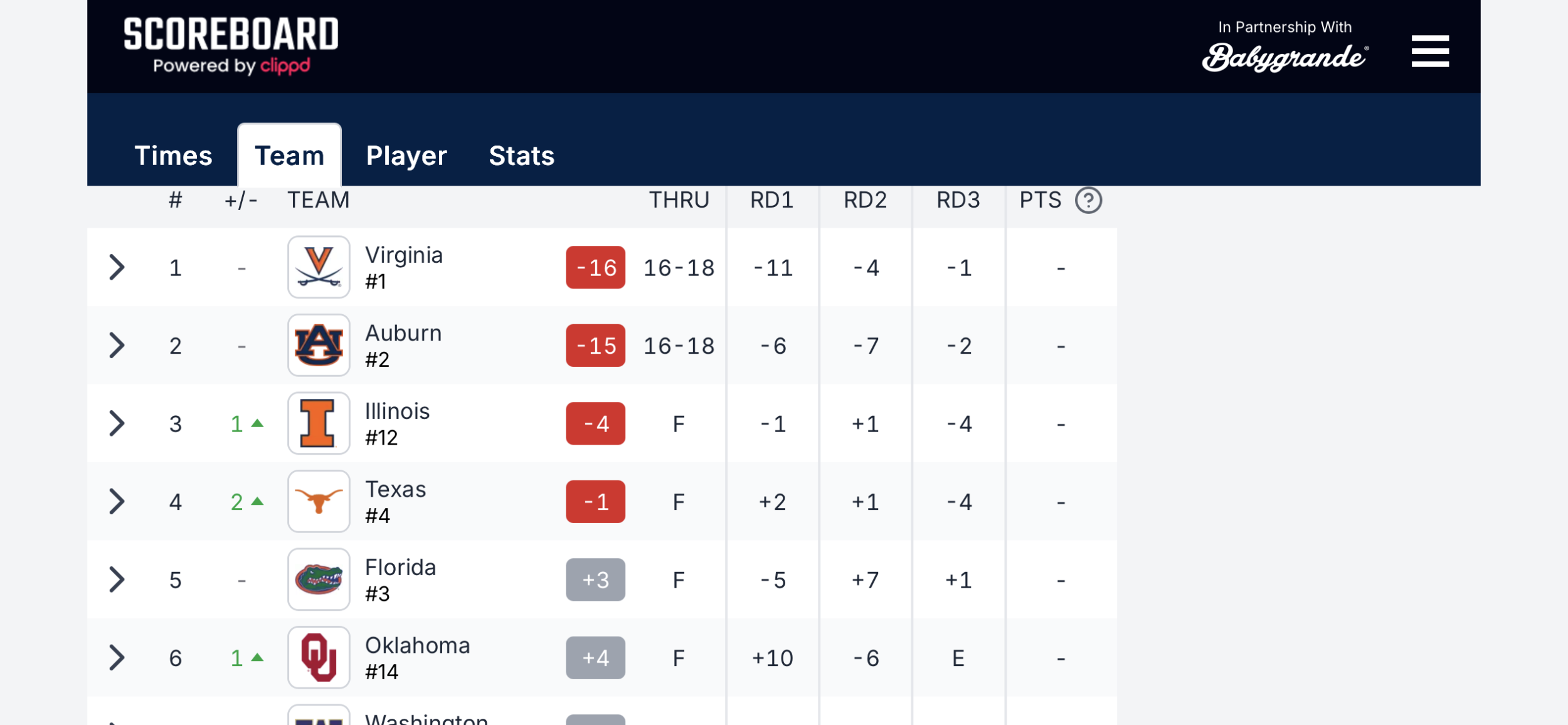Click the Oklahoma team logo
The width and height of the screenshot is (1568, 725).
pos(319,657)
